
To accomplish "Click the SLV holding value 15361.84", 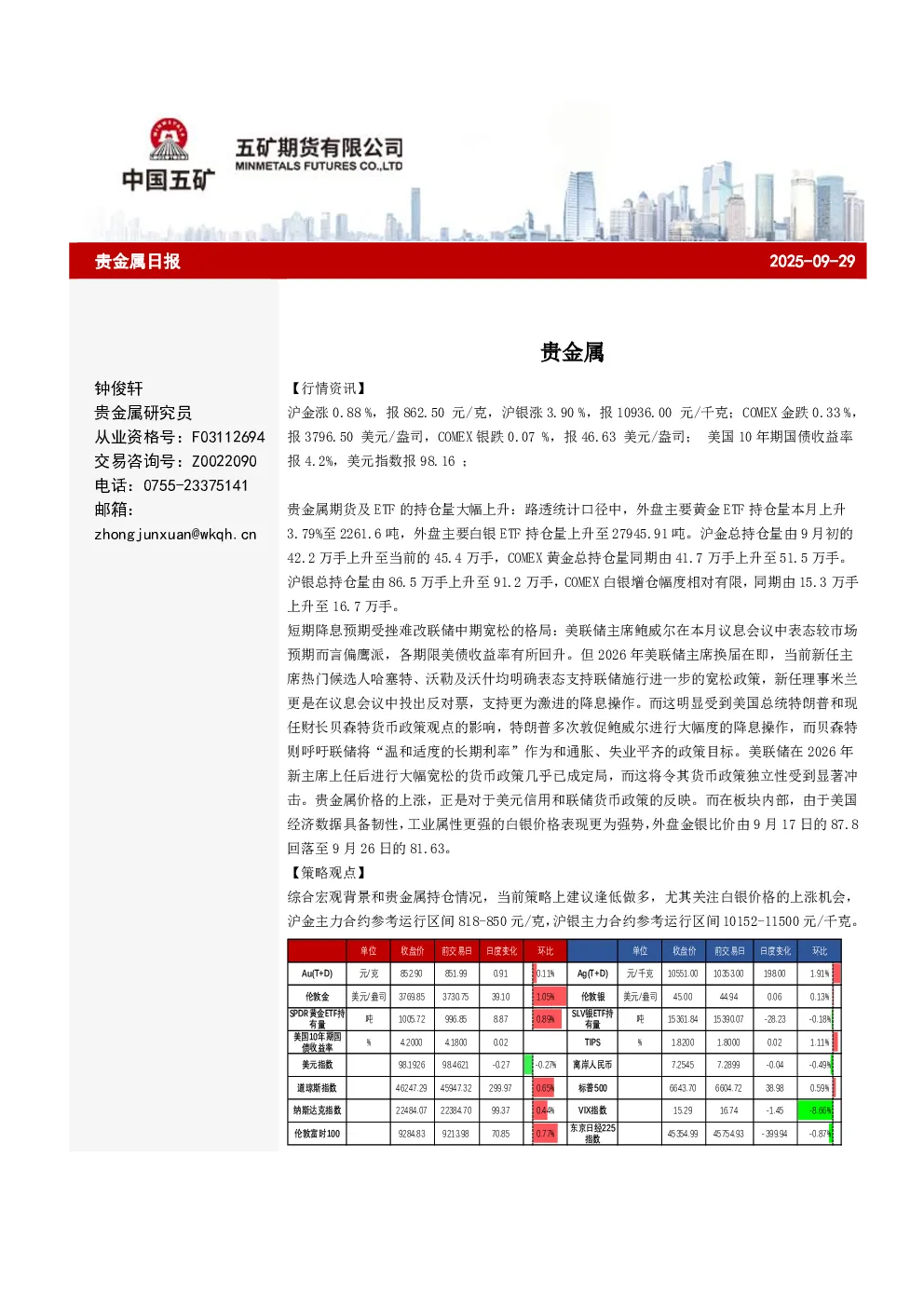I will click(683, 1019).
